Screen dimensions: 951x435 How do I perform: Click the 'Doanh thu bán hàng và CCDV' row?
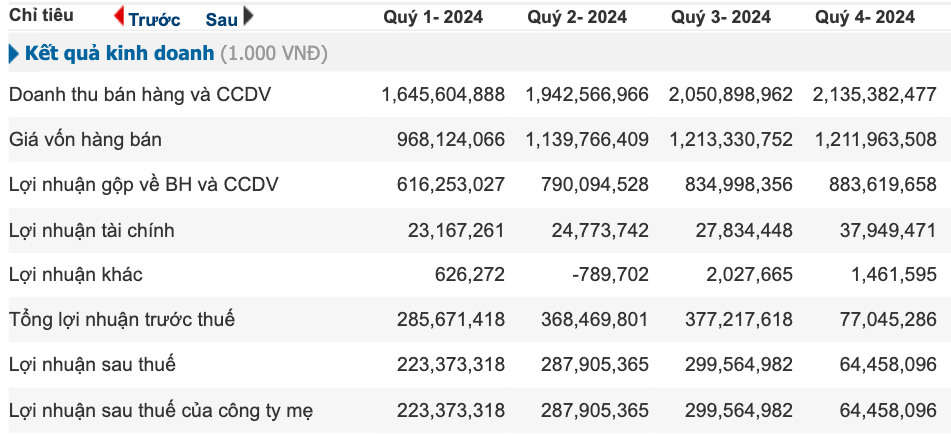coord(140,95)
